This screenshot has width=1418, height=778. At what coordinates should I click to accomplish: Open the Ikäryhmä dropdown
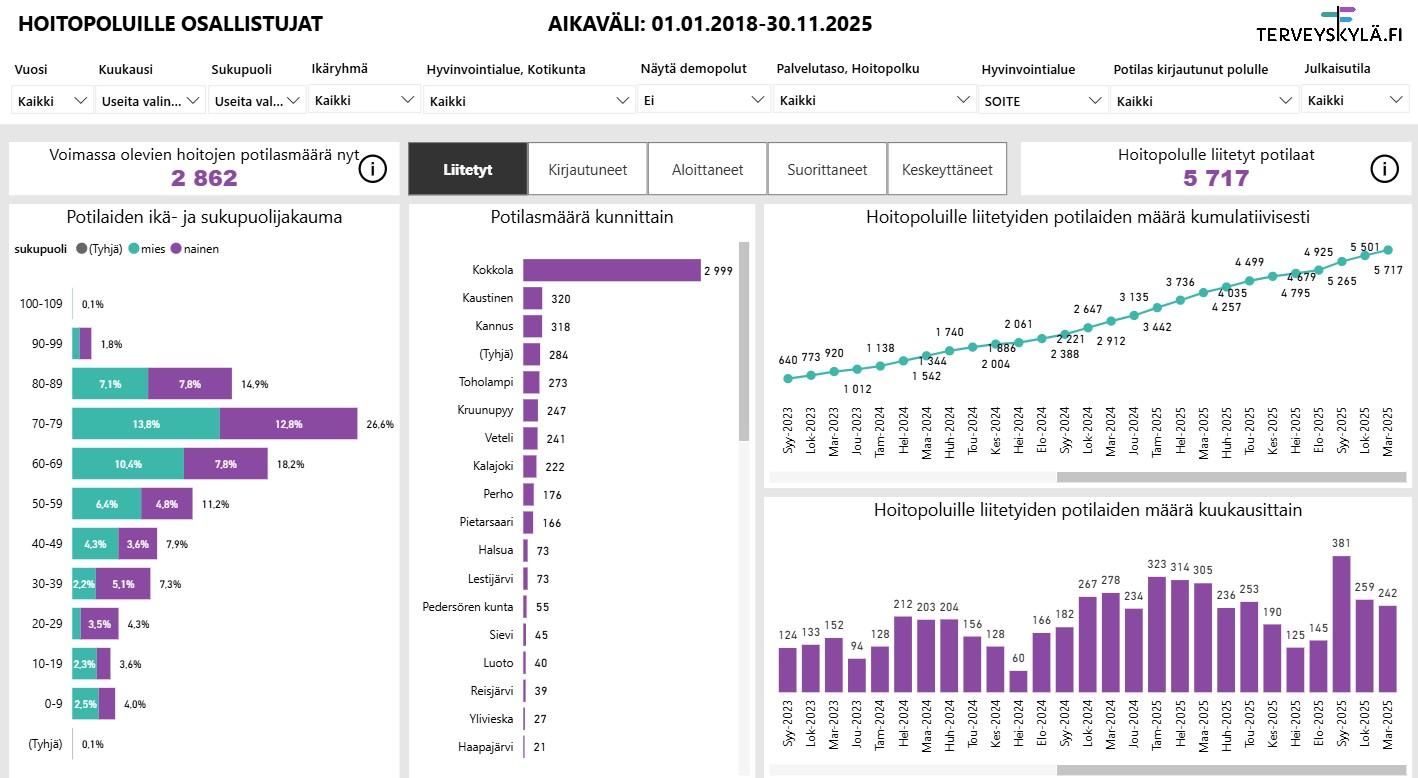(x=363, y=100)
